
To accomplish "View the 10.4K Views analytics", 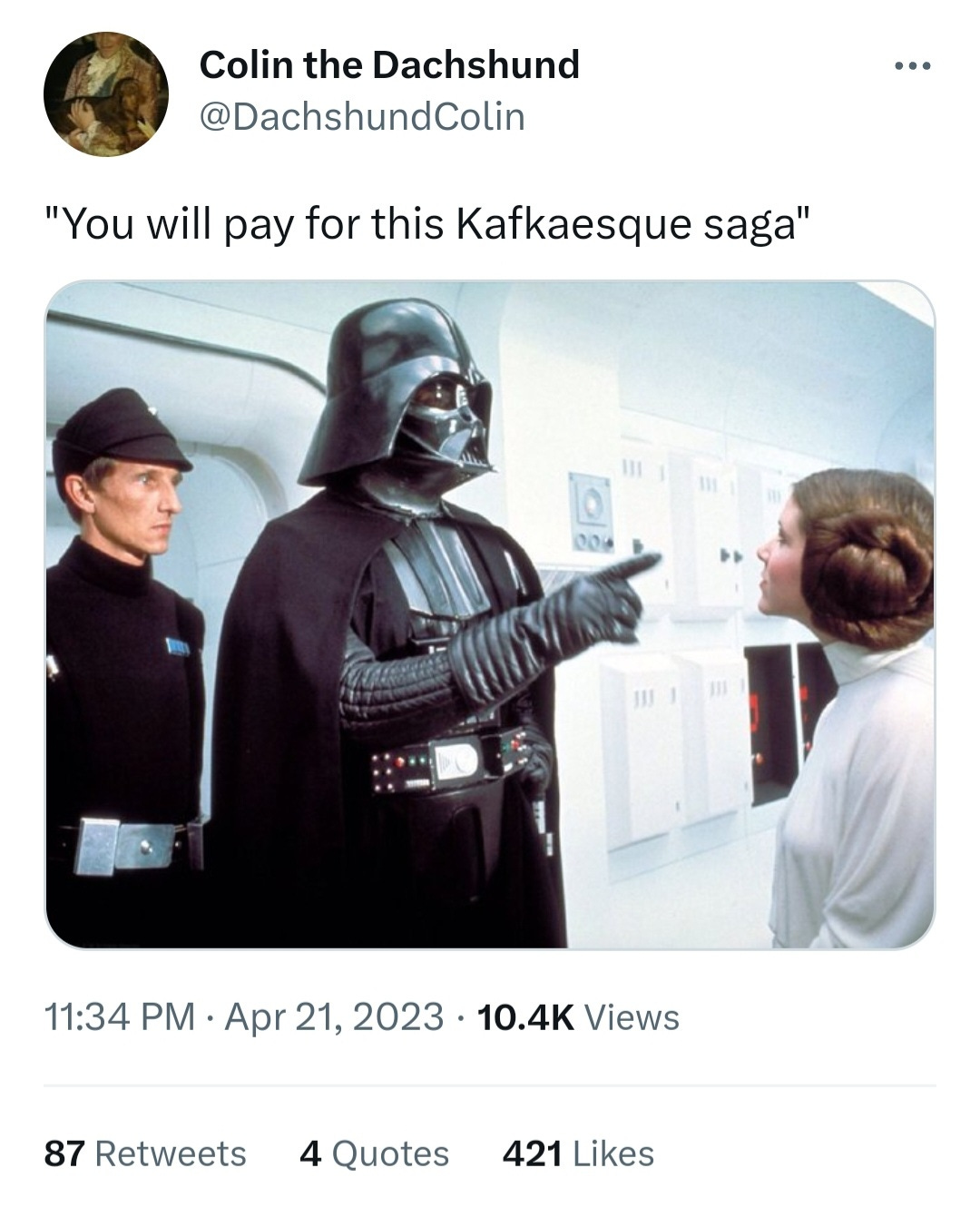I will pos(577,1016).
